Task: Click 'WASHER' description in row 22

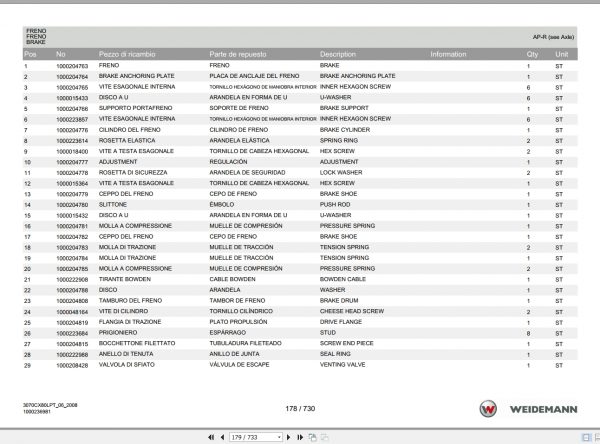Action: coord(333,290)
